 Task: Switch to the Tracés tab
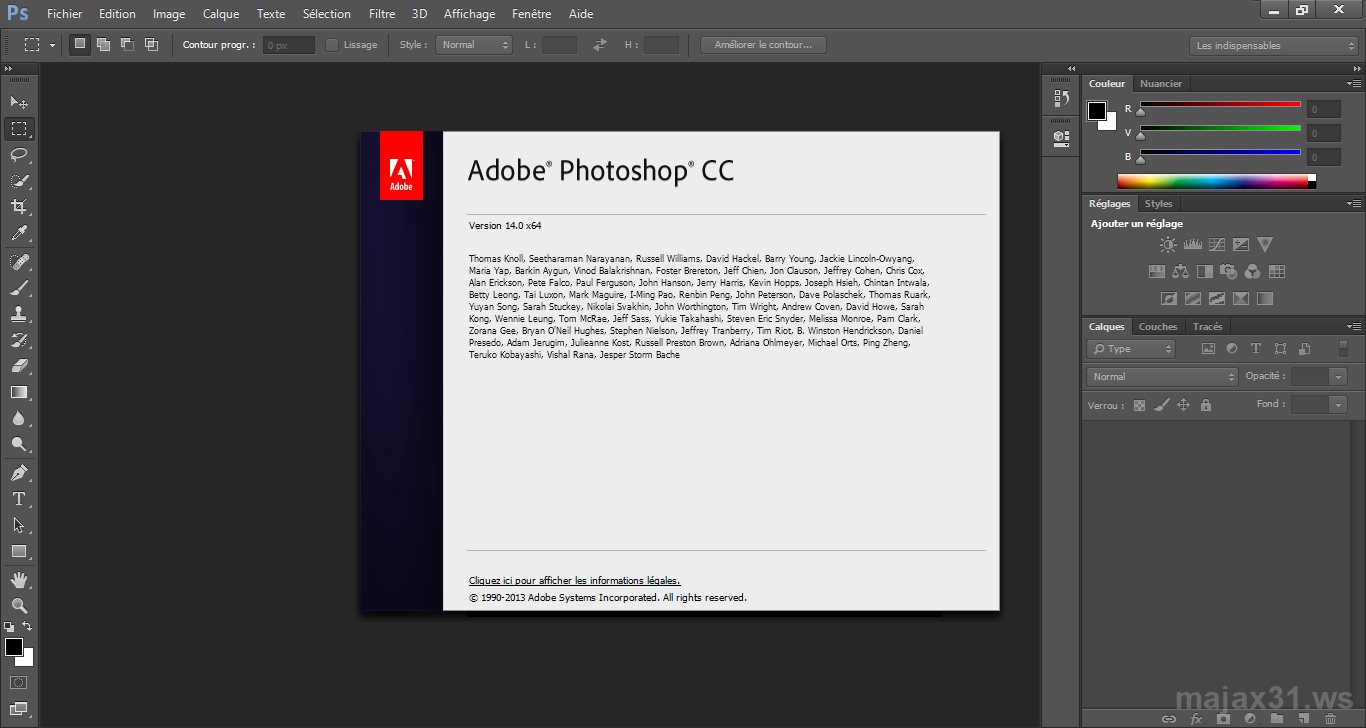tap(1207, 327)
